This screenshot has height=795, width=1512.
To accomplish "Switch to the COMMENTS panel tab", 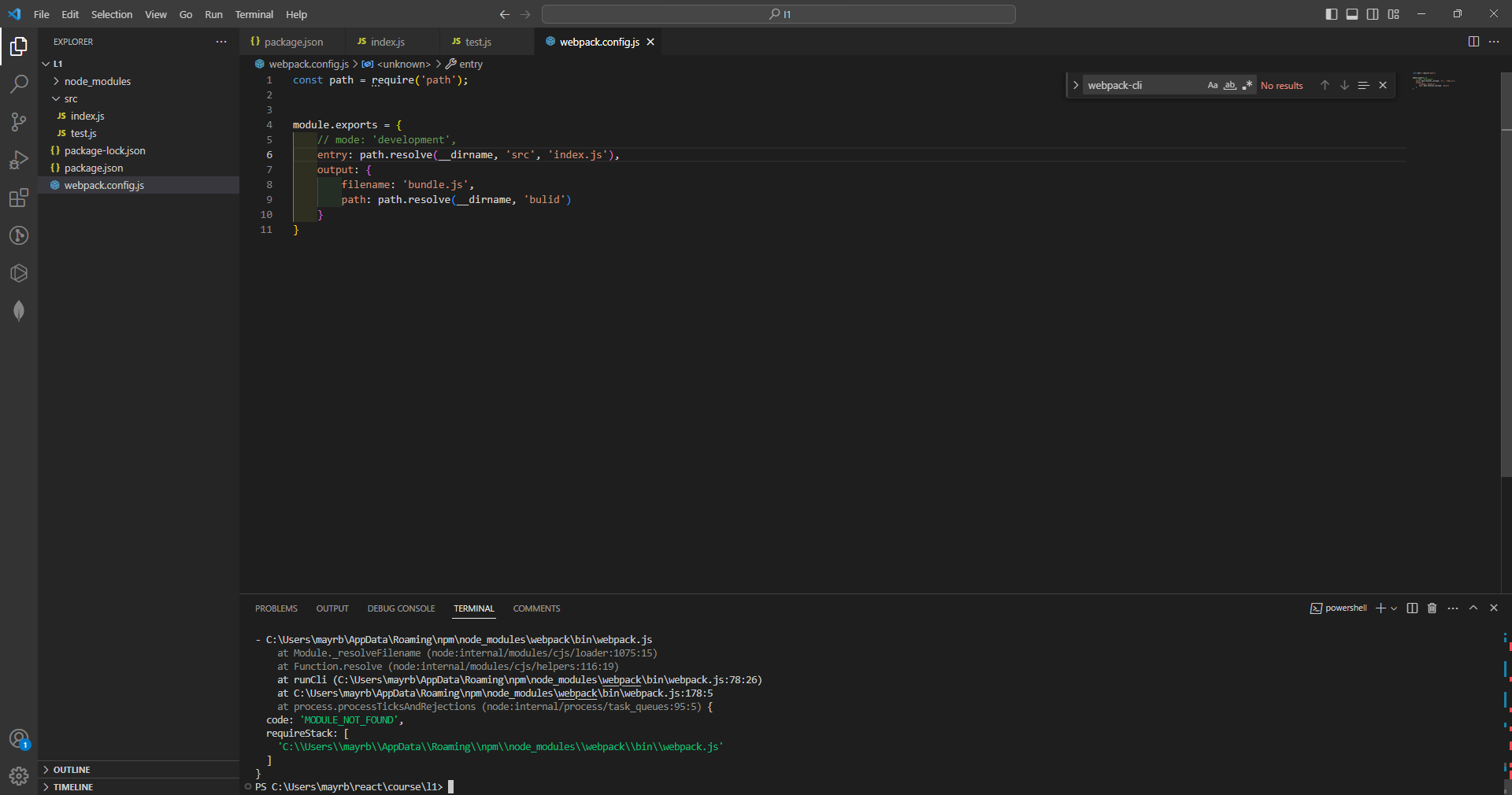I will [x=537, y=608].
